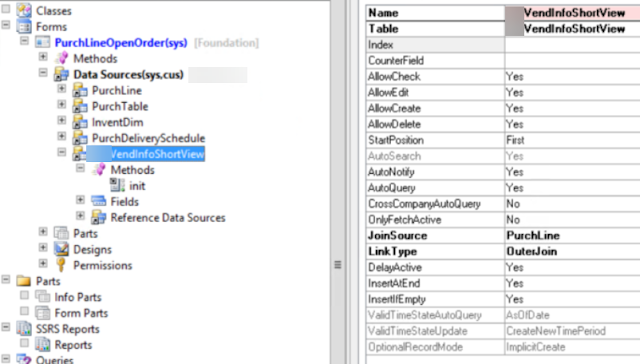Image resolution: width=640 pixels, height=364 pixels.
Task: Click the empty CounterField property value
Action: [572, 60]
